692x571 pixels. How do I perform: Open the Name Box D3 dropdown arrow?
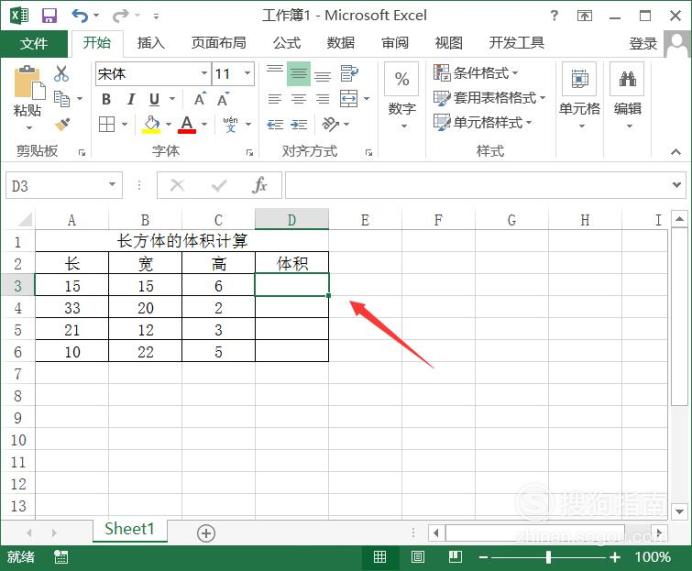coord(113,184)
